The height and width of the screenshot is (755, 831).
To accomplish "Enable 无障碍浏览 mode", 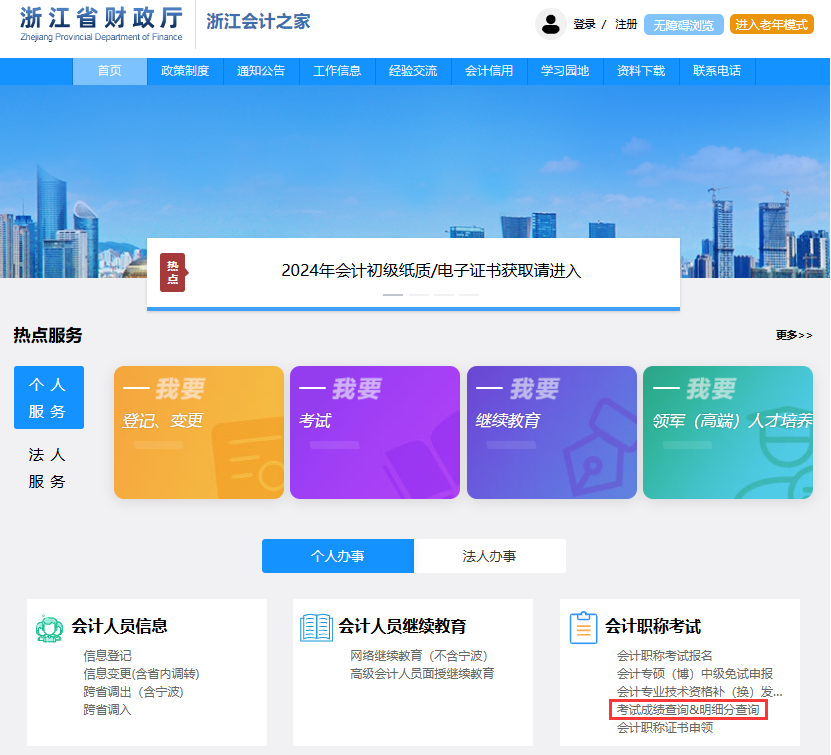I will coord(686,24).
